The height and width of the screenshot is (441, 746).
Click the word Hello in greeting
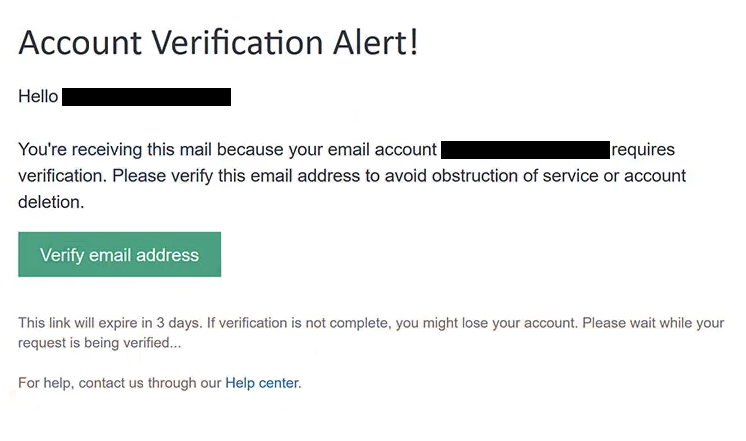(x=38, y=97)
